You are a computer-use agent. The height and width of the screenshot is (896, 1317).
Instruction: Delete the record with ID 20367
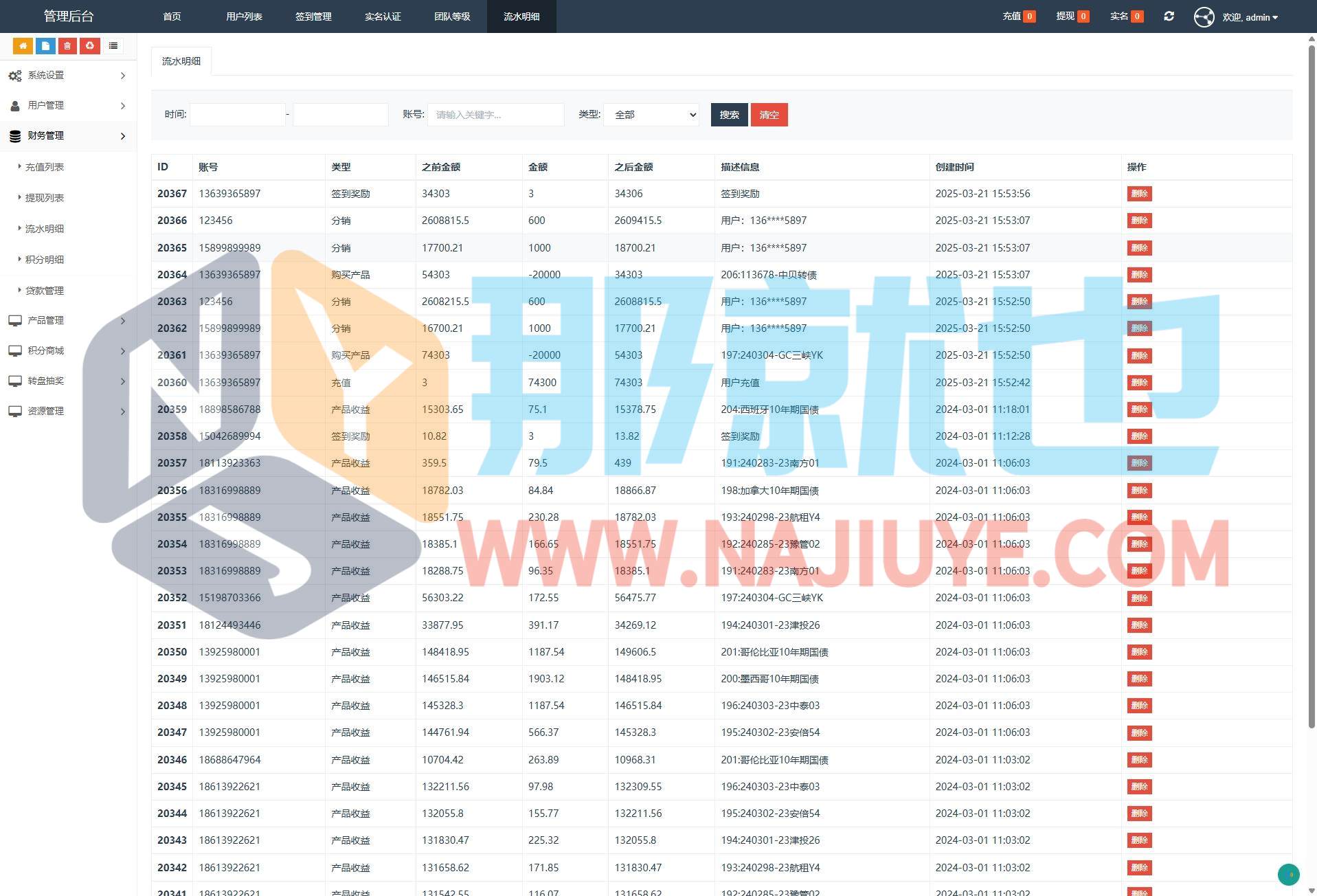point(1139,194)
